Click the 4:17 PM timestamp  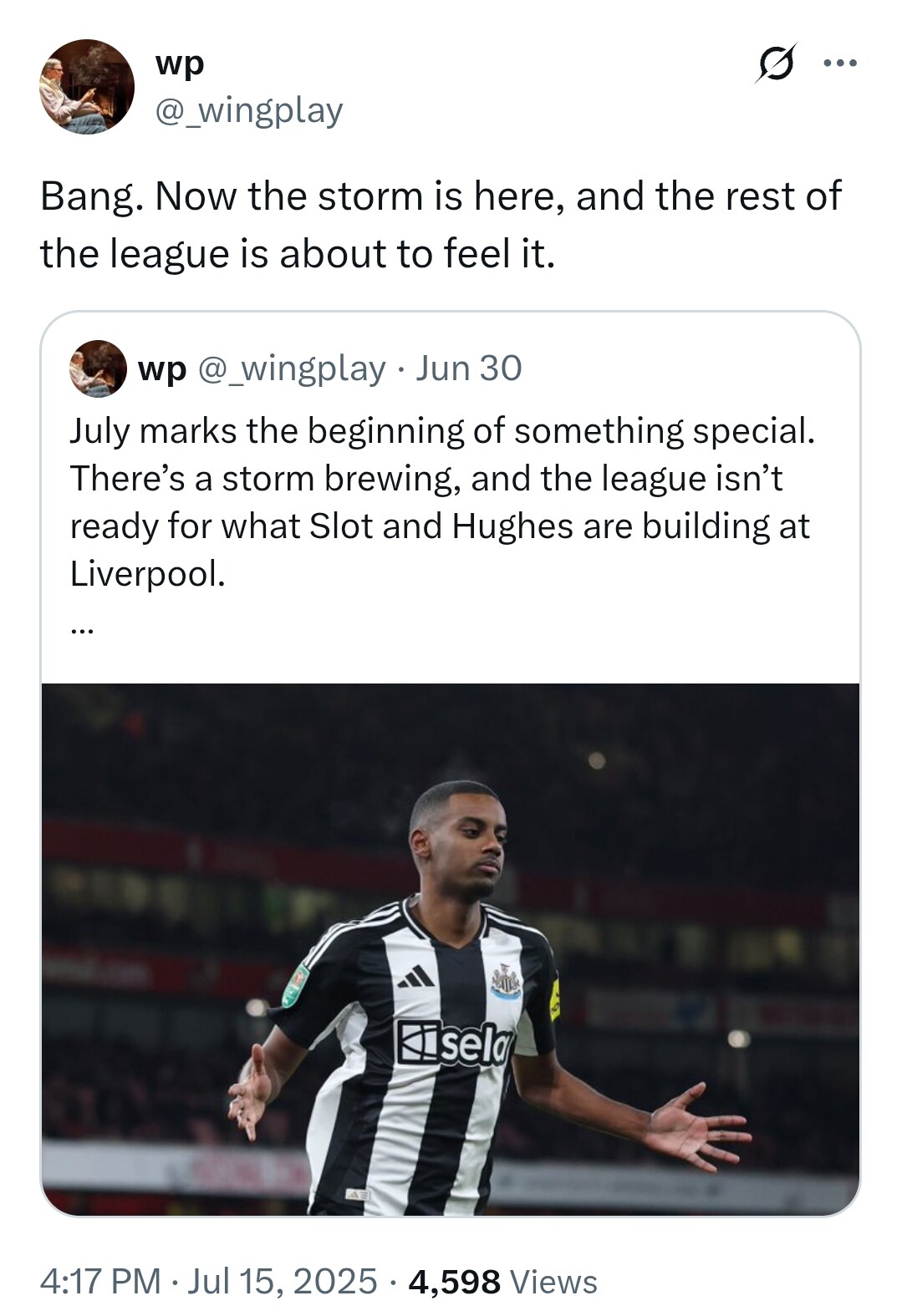click(100, 1281)
